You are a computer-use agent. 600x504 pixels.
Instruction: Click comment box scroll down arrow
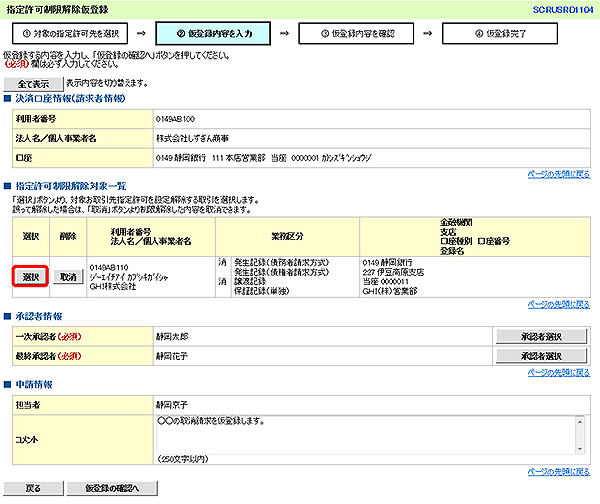(x=580, y=449)
